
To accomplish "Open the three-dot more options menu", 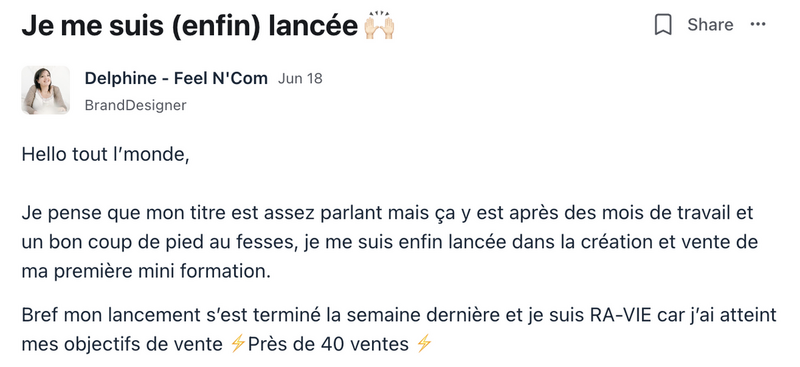I will click(758, 25).
